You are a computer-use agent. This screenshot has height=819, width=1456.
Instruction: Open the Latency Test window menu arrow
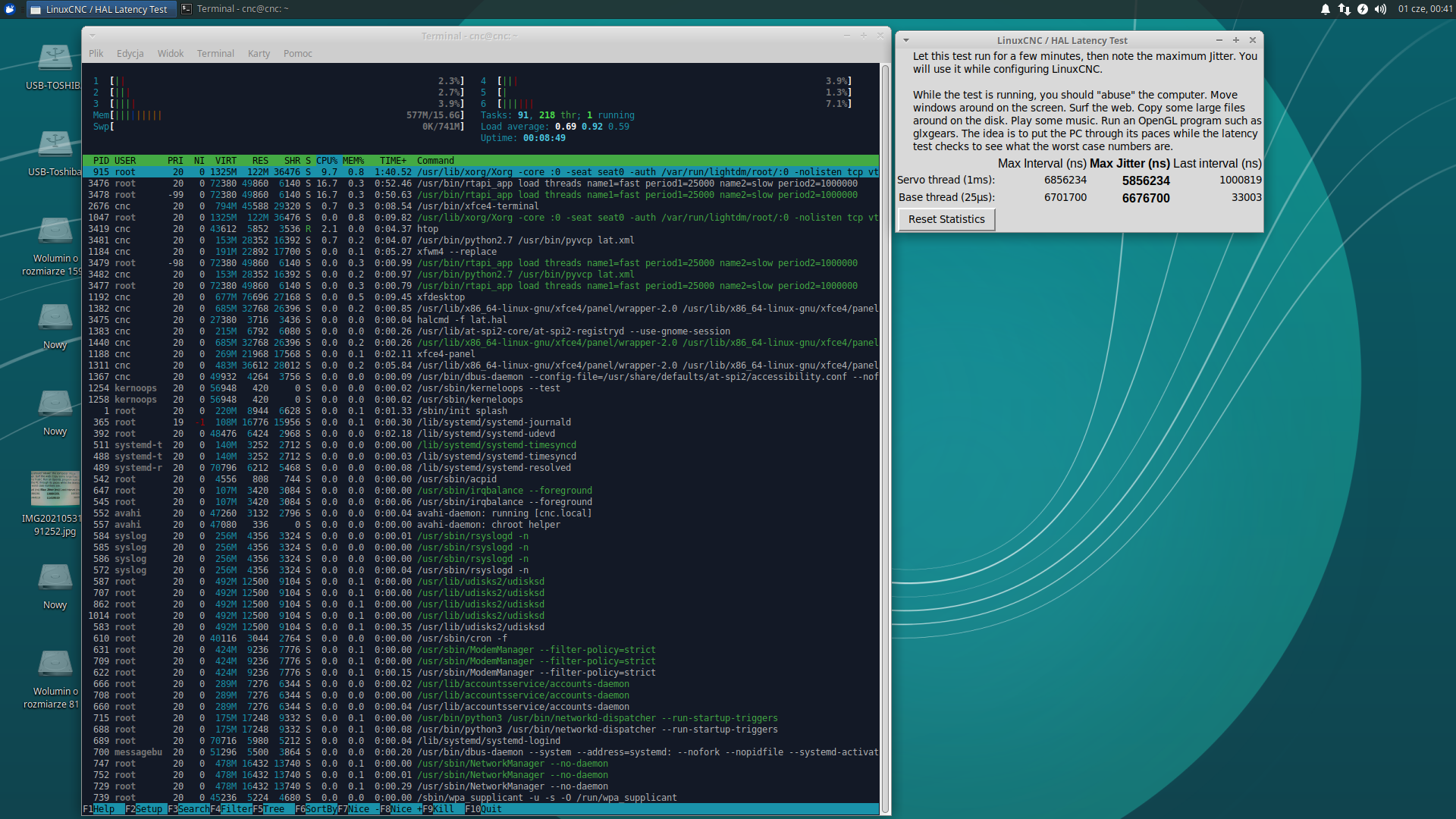(x=906, y=40)
